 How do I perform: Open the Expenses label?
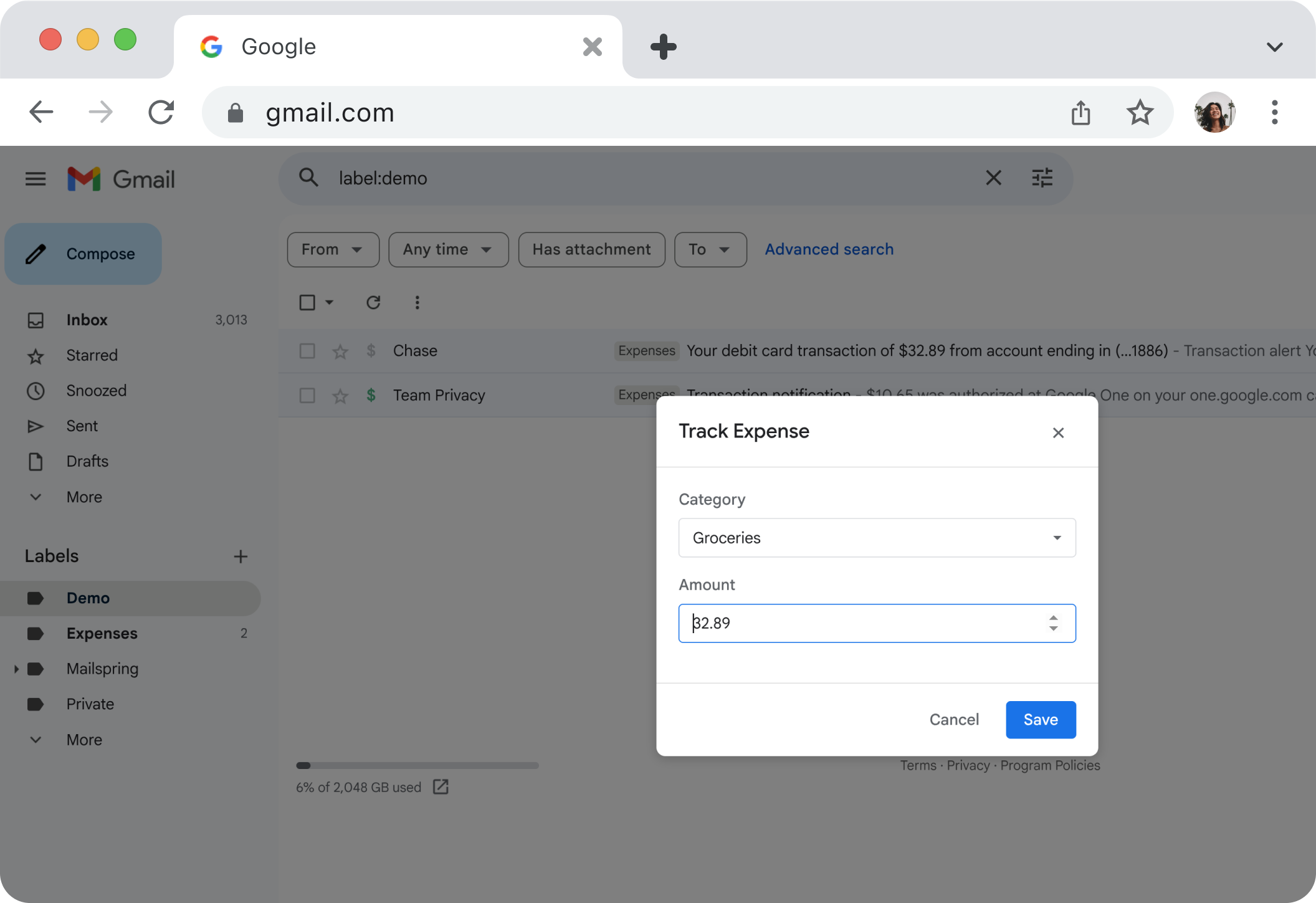pyautogui.click(x=102, y=633)
